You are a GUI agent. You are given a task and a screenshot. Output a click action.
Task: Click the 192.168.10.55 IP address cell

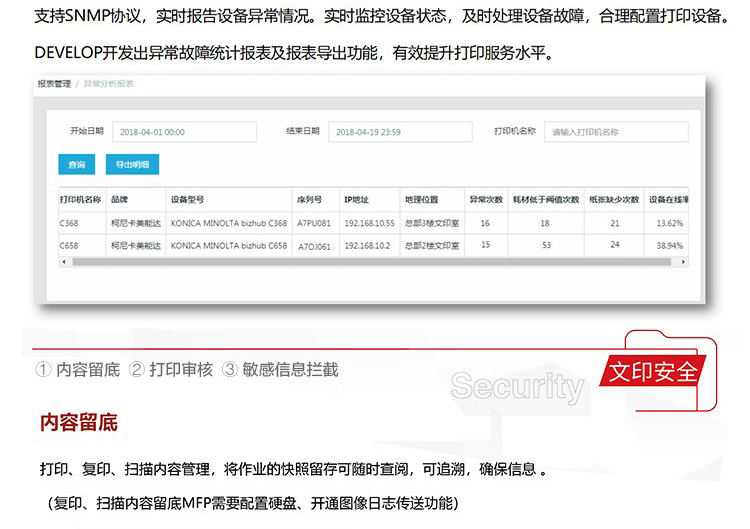coord(366,223)
